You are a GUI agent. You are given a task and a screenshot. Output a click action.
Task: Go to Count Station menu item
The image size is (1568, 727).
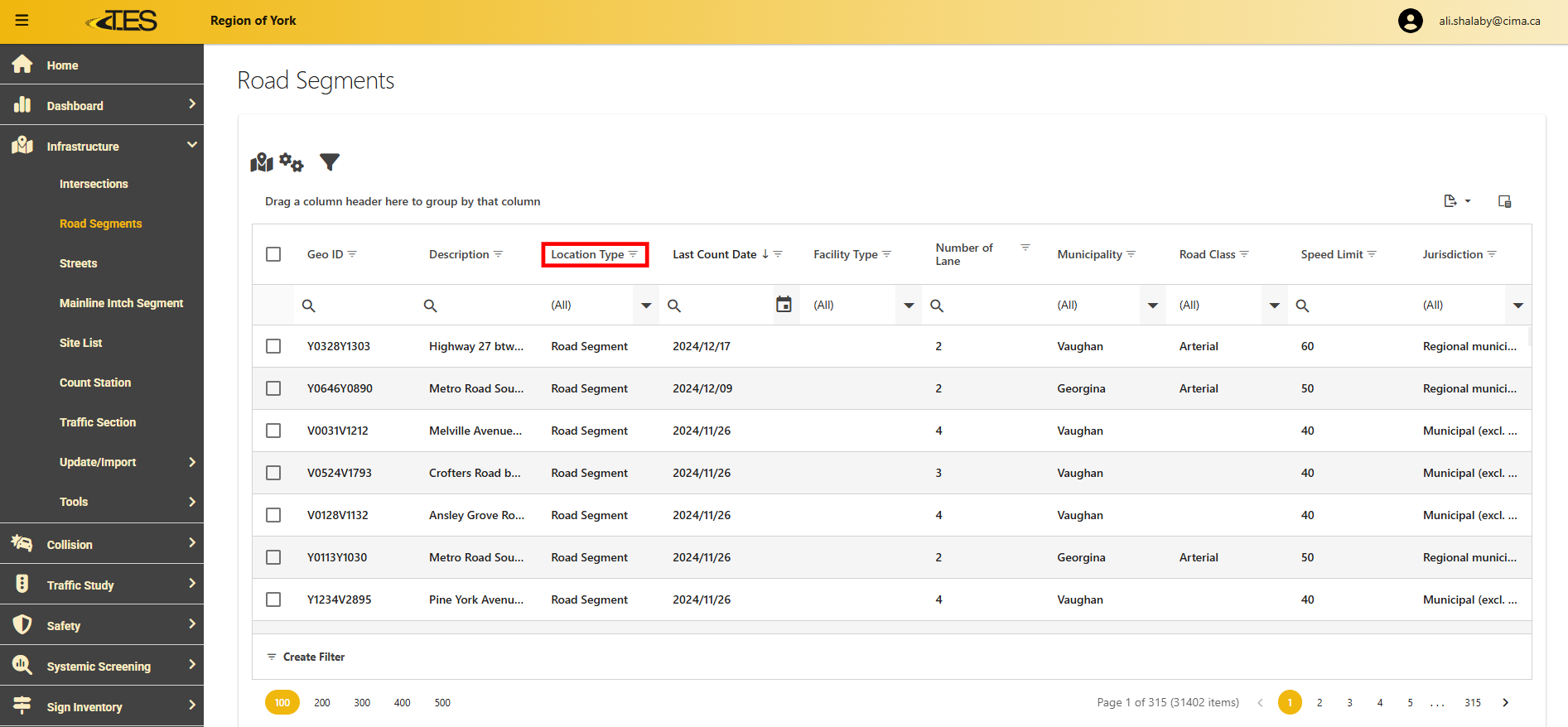[x=95, y=383]
